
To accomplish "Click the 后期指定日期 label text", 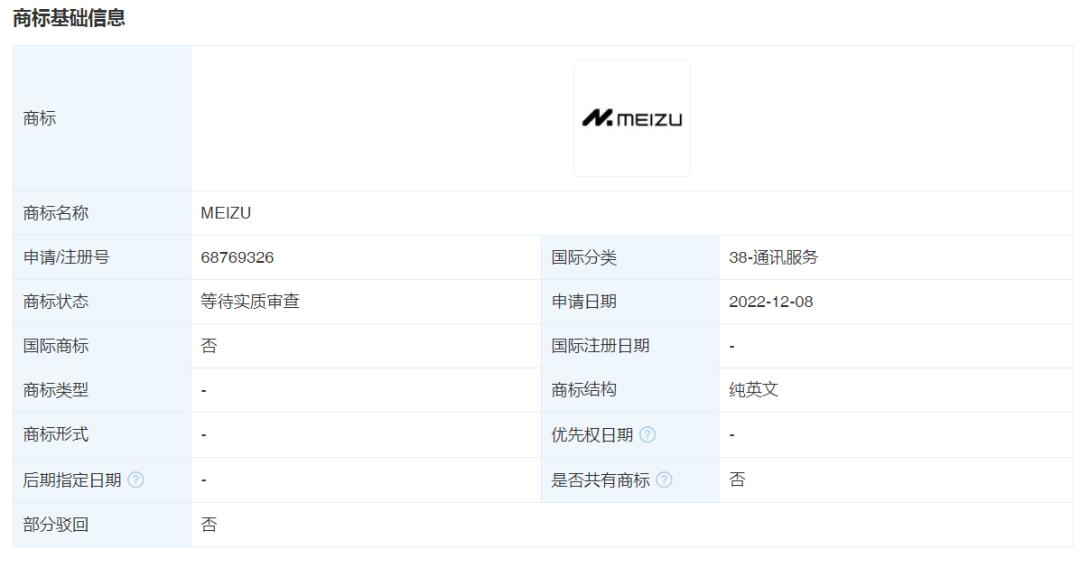I will click(72, 480).
